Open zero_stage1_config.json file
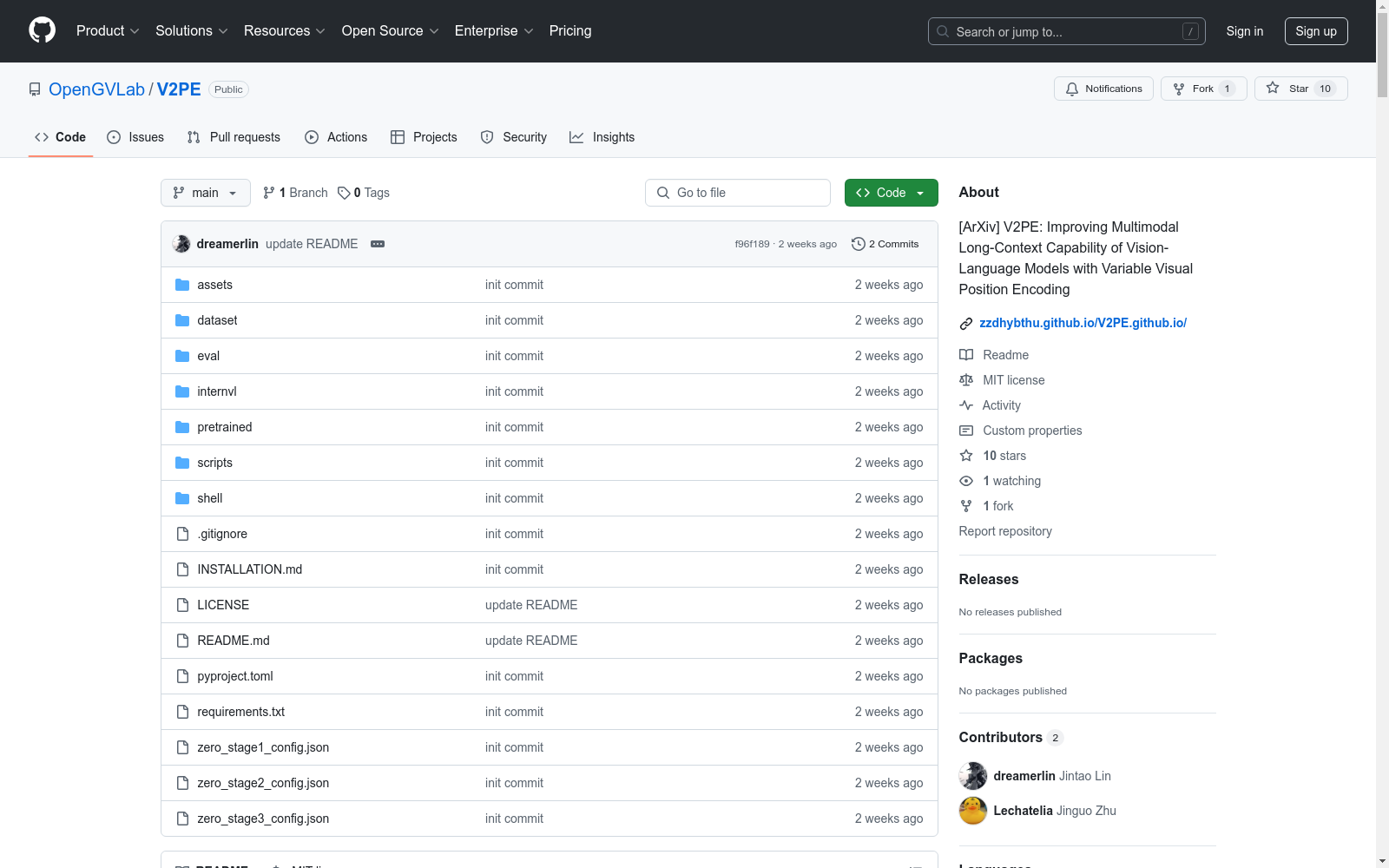Image resolution: width=1389 pixels, height=868 pixels. (x=263, y=747)
